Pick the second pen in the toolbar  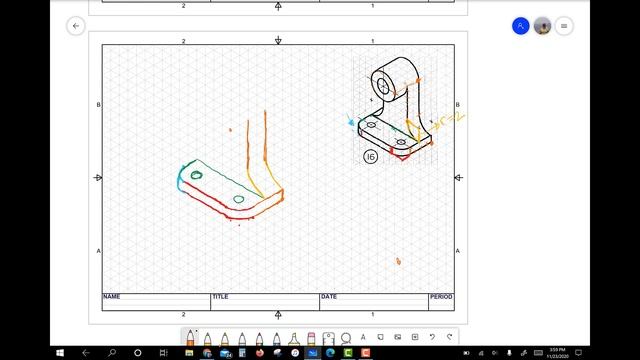[207, 338]
